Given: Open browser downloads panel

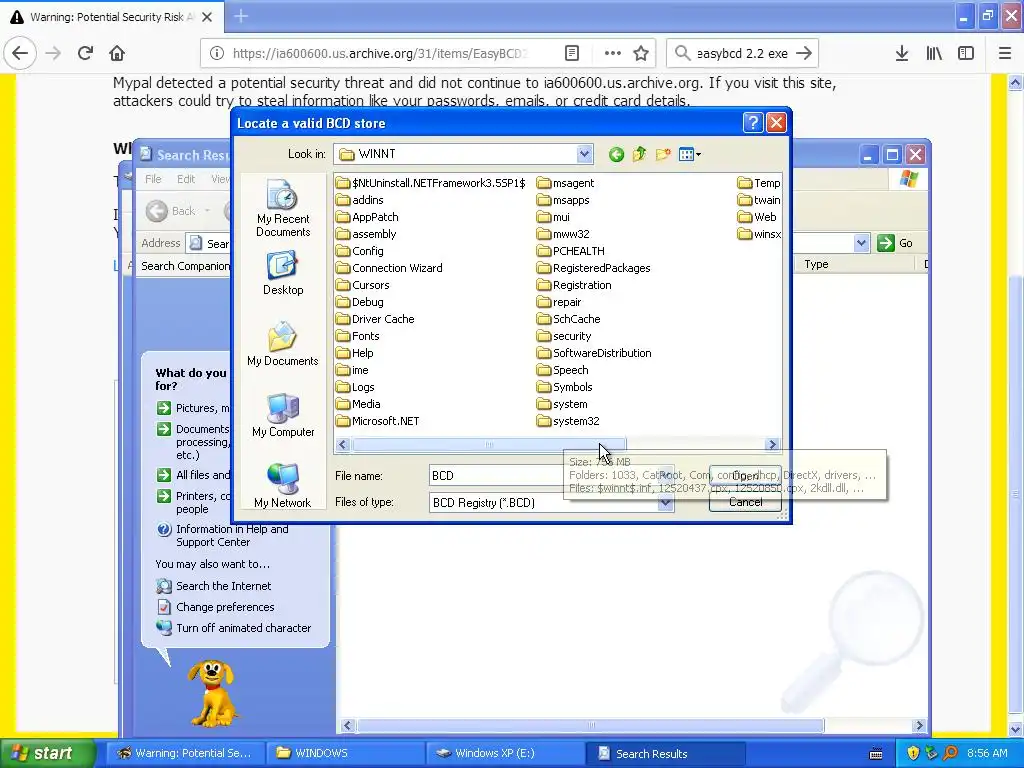Looking at the screenshot, I should [902, 54].
